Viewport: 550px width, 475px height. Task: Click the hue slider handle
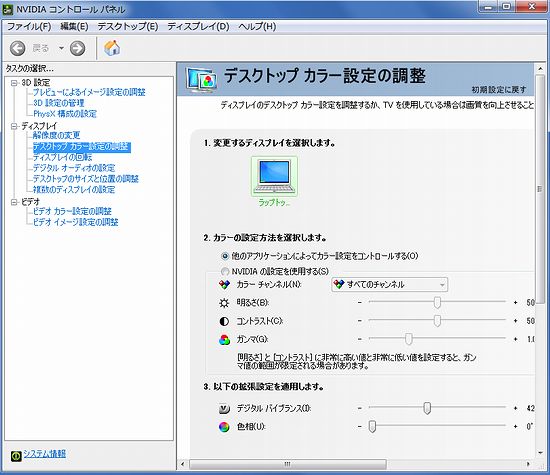pos(372,426)
